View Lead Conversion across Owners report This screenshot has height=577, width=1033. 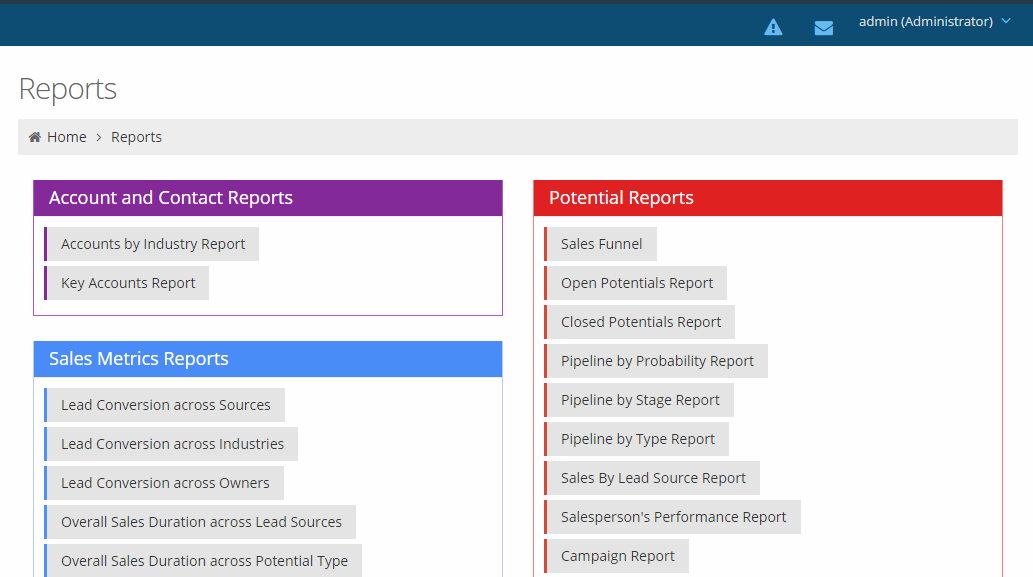[165, 483]
